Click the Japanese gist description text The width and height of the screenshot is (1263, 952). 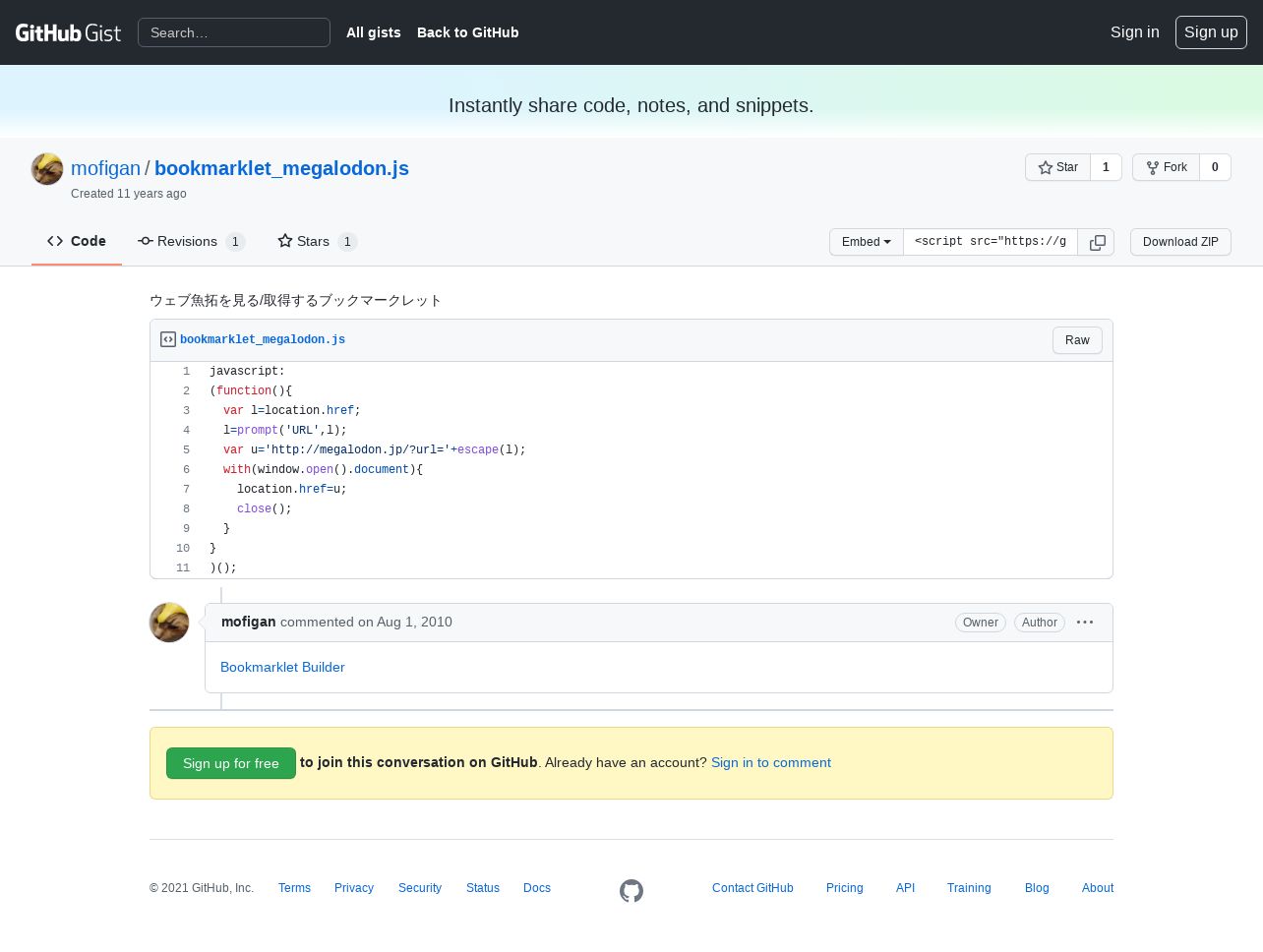296,300
